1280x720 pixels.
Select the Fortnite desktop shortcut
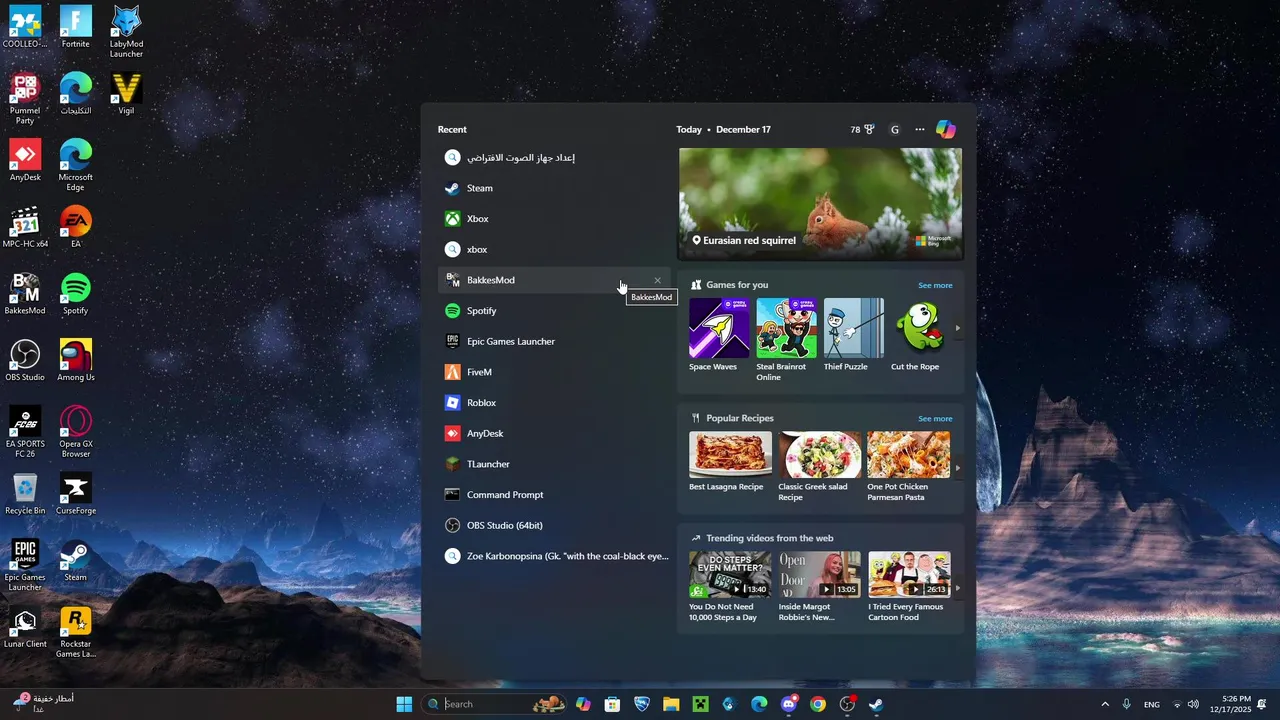(75, 27)
